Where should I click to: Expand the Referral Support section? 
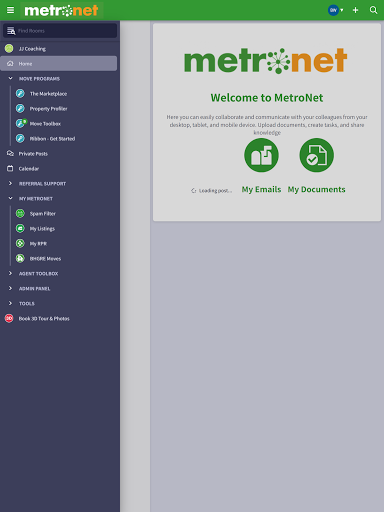[10, 183]
